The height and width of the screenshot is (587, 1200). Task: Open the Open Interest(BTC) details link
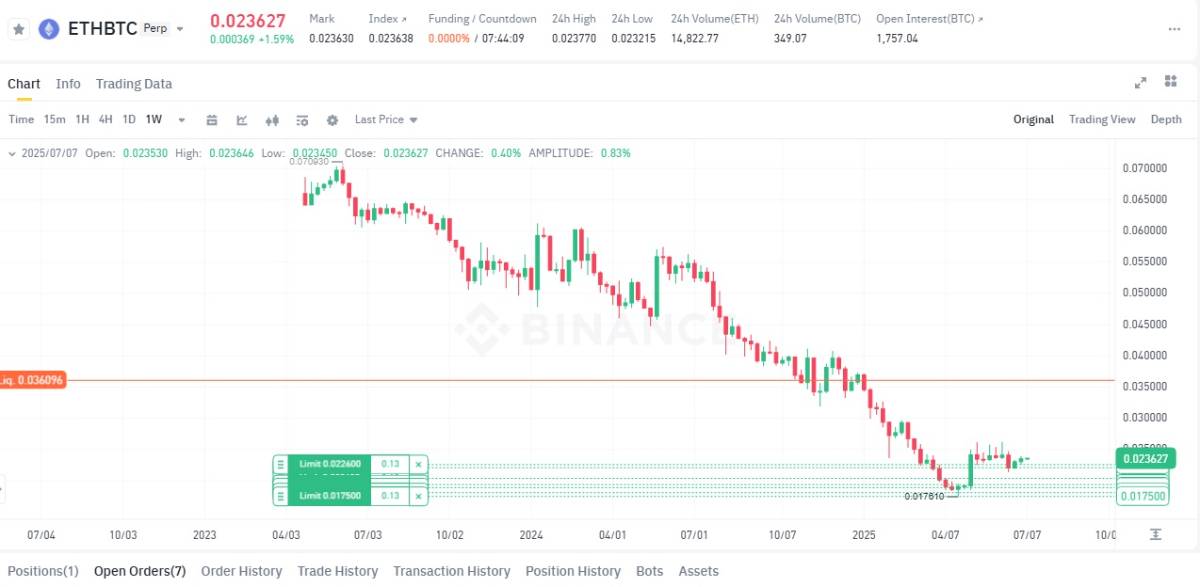click(929, 19)
